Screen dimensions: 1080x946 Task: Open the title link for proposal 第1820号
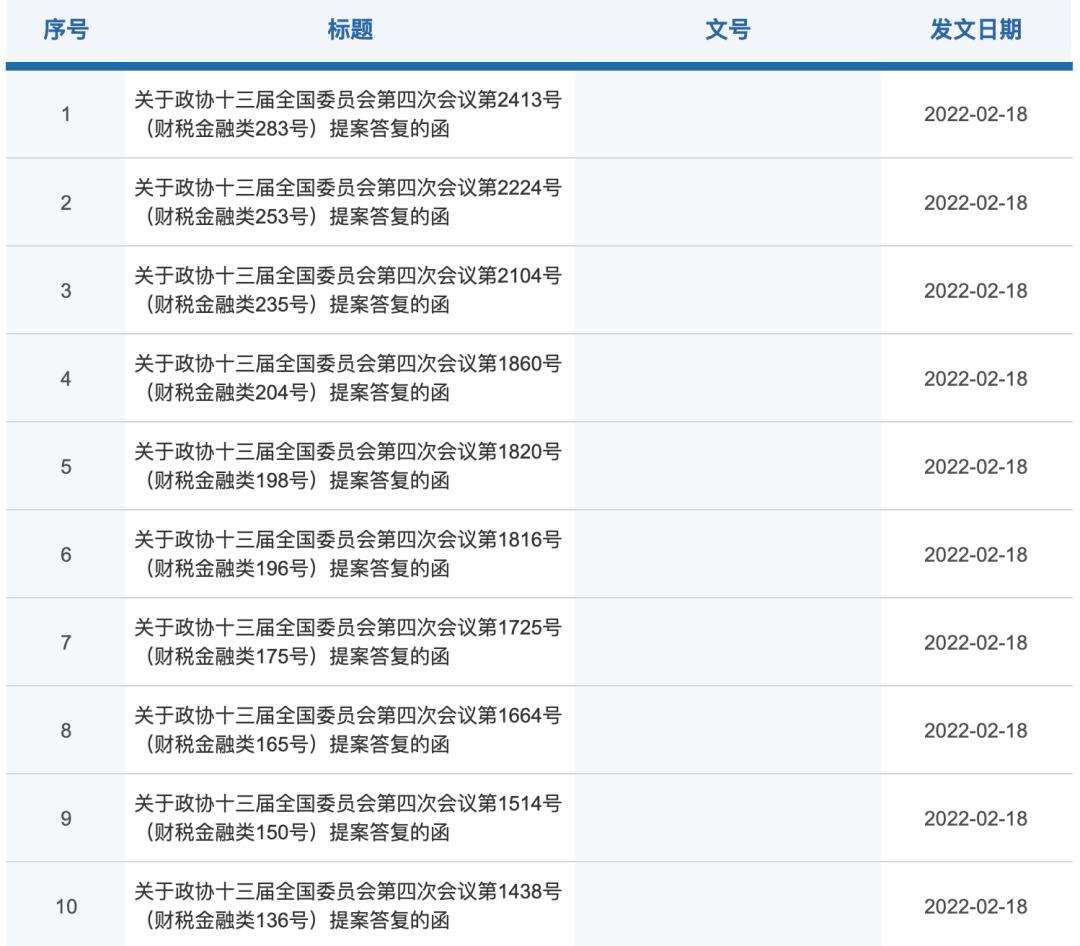348,466
